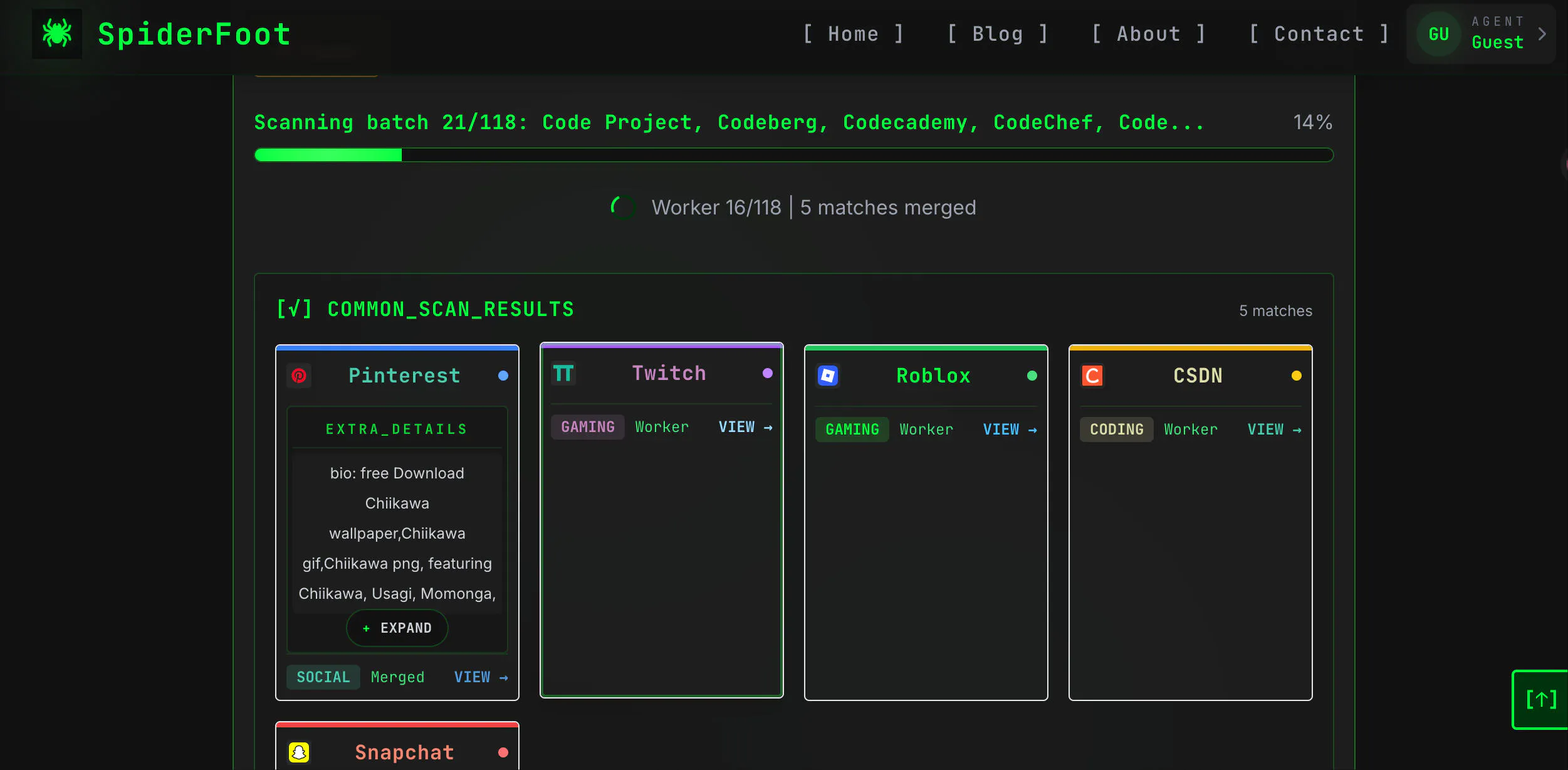Click the scan progress bar
Image resolution: width=1568 pixels, height=770 pixels.
pyautogui.click(x=793, y=155)
